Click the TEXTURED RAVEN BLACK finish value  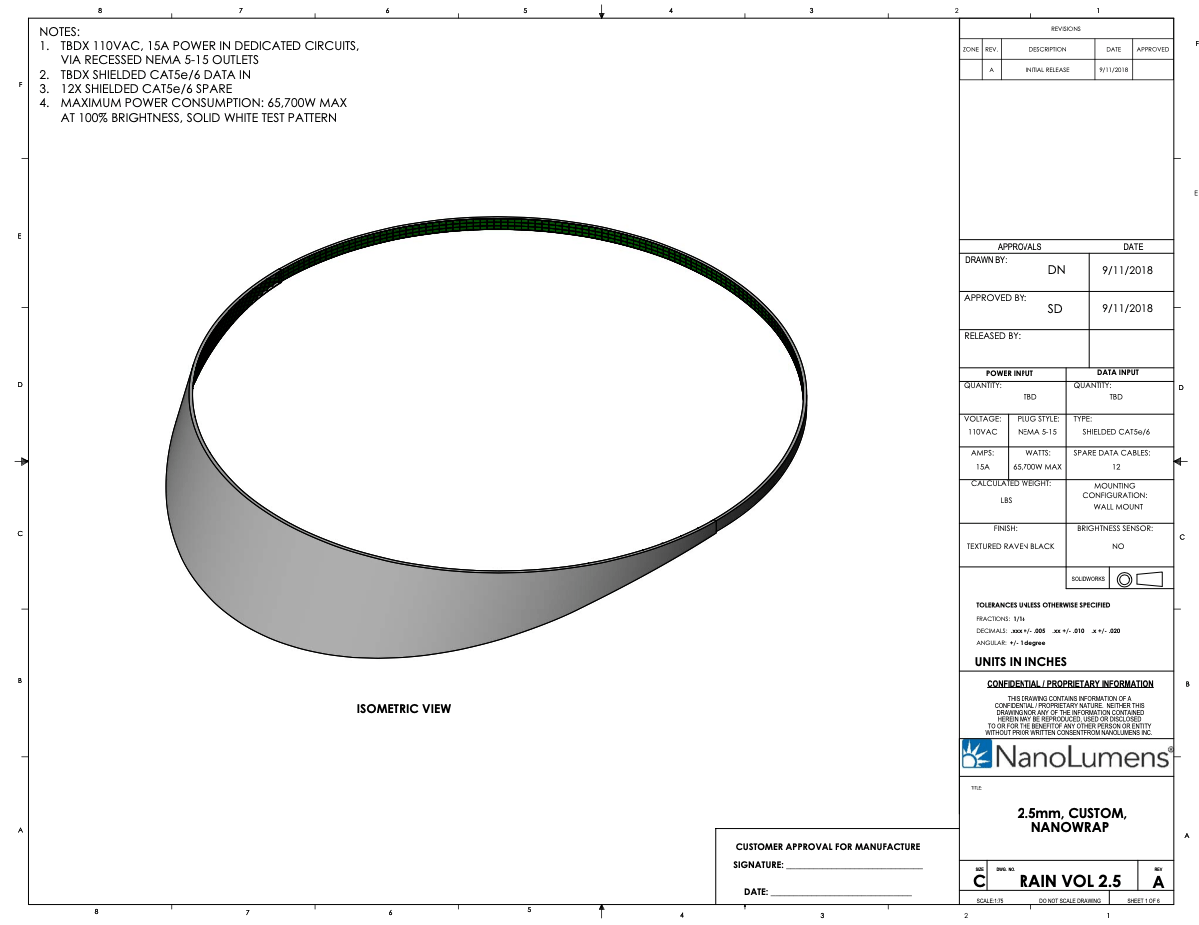[1010, 547]
